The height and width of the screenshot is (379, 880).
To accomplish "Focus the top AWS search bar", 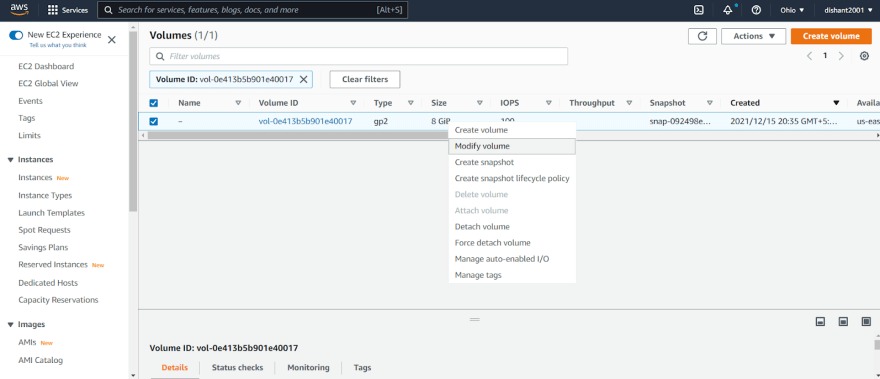I will click(x=253, y=10).
